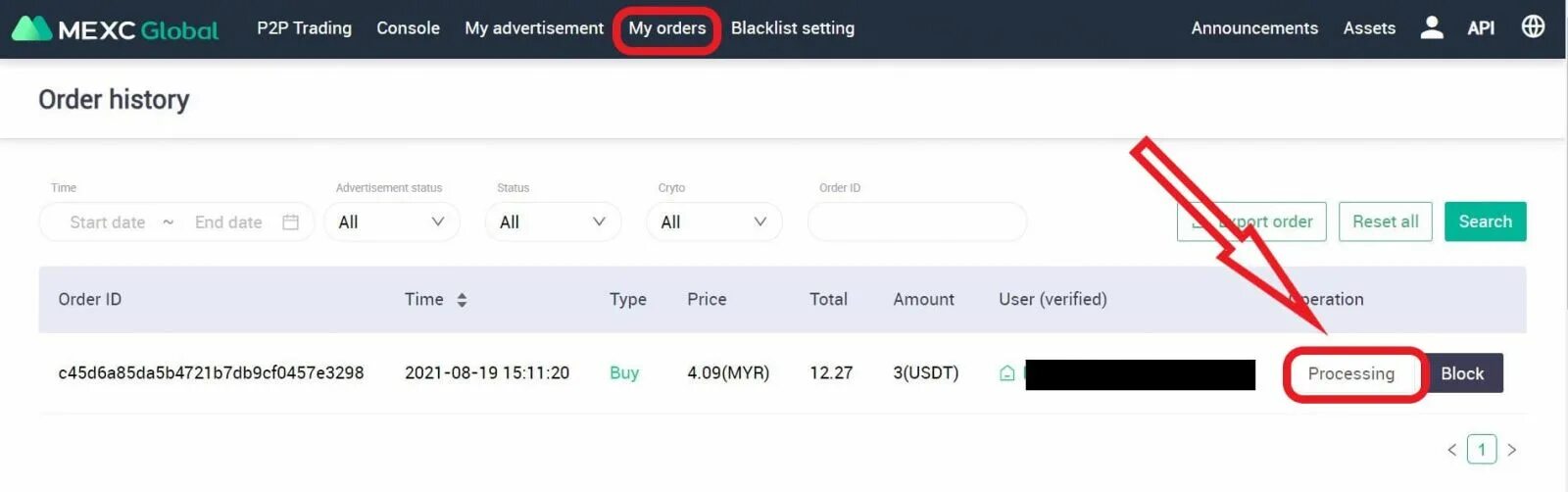The height and width of the screenshot is (492, 1568).
Task: Block the user for this order
Action: 1461,373
